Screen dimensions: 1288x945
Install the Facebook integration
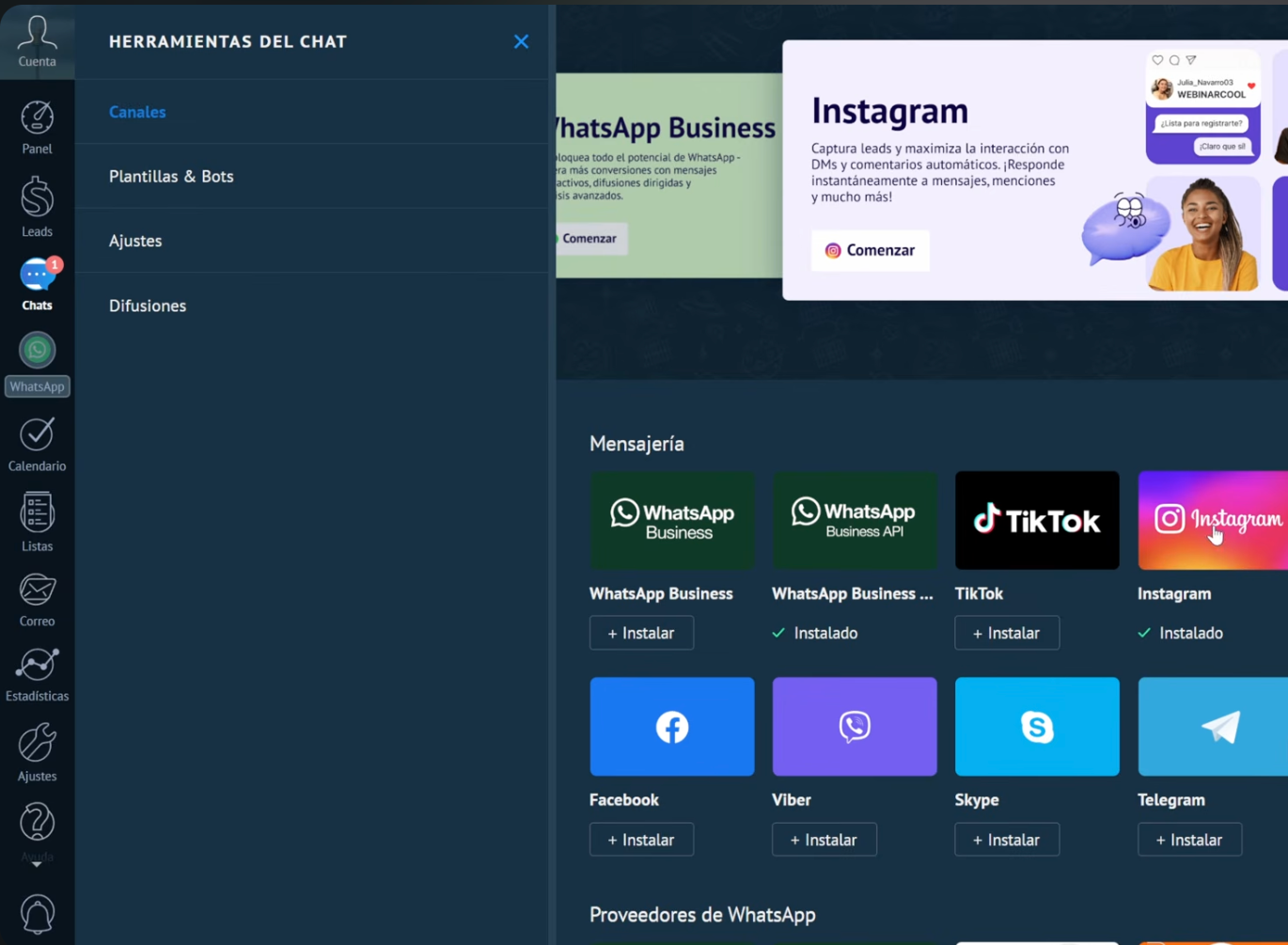(x=641, y=840)
